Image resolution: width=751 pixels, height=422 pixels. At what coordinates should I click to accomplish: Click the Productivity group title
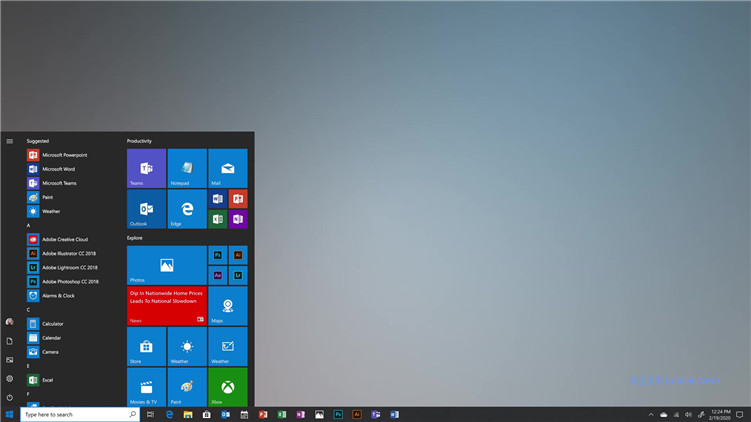click(x=139, y=141)
